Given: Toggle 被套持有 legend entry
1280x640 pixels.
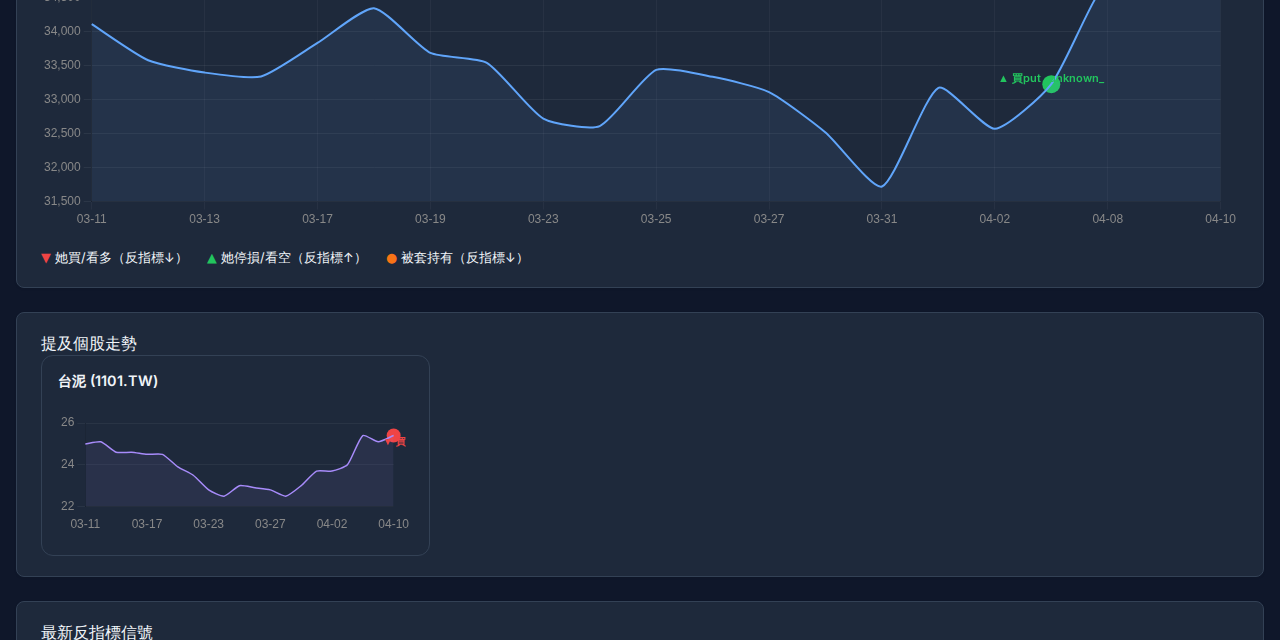Looking at the screenshot, I should click(455, 258).
